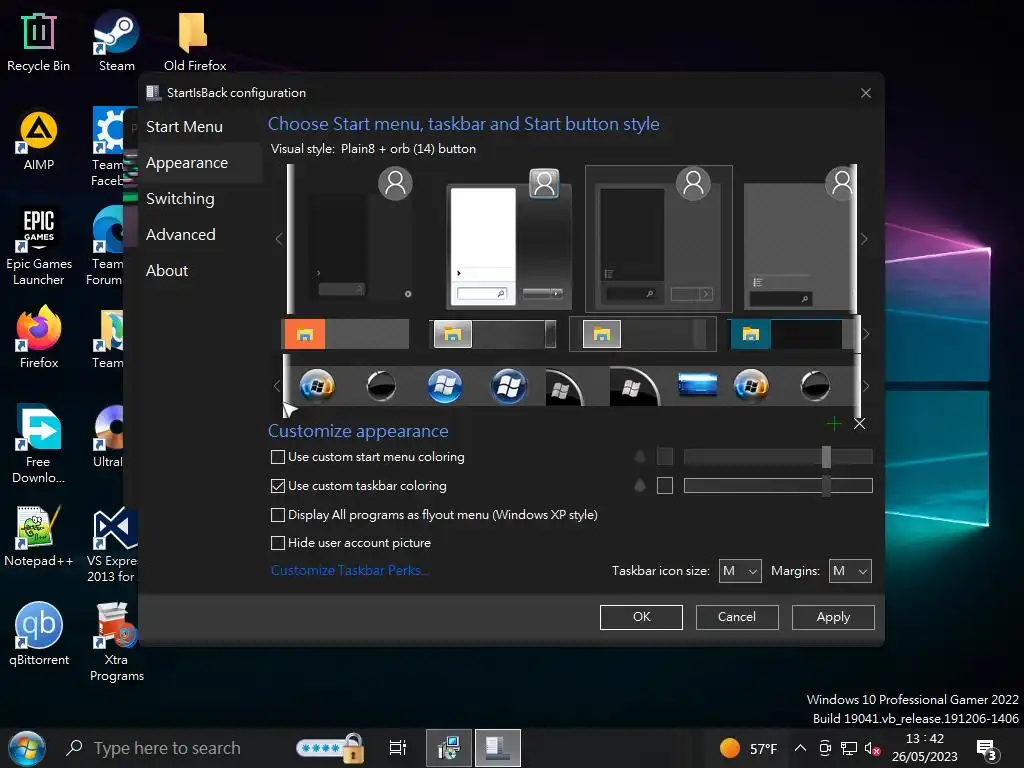Apply the configuration changes

coord(833,617)
